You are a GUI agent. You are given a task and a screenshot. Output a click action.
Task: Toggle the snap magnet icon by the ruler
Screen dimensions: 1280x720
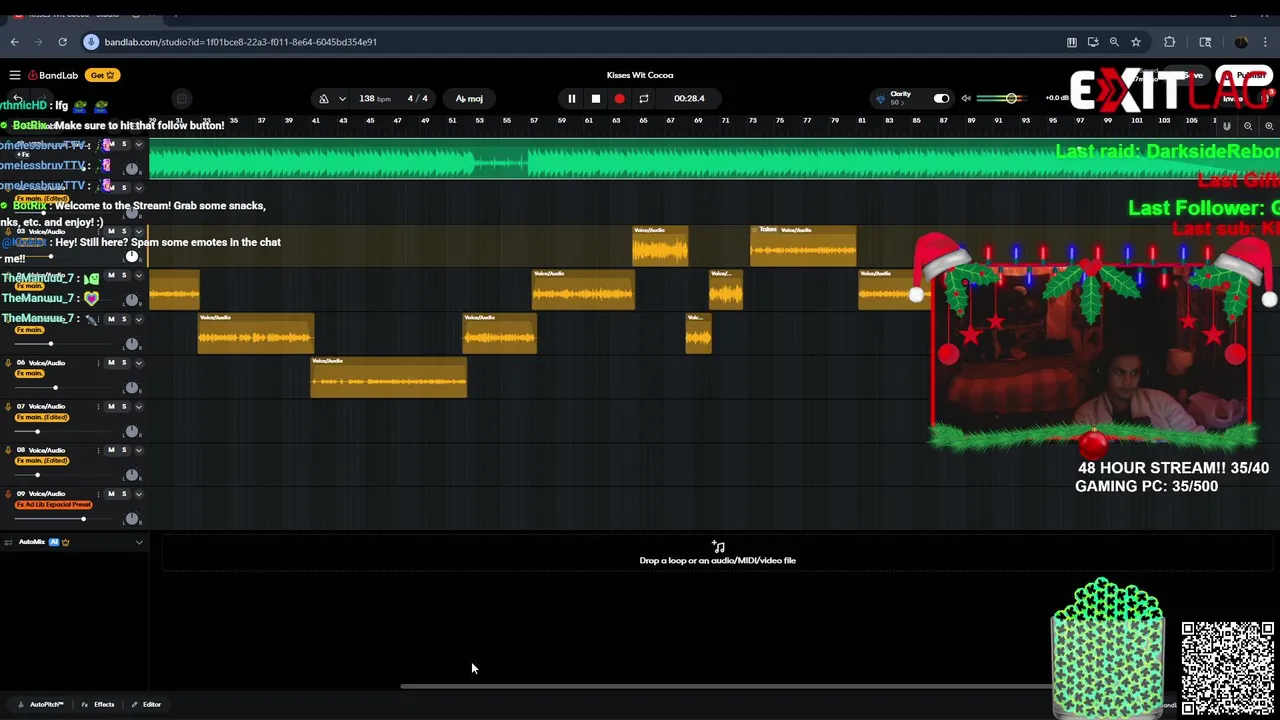(1227, 126)
